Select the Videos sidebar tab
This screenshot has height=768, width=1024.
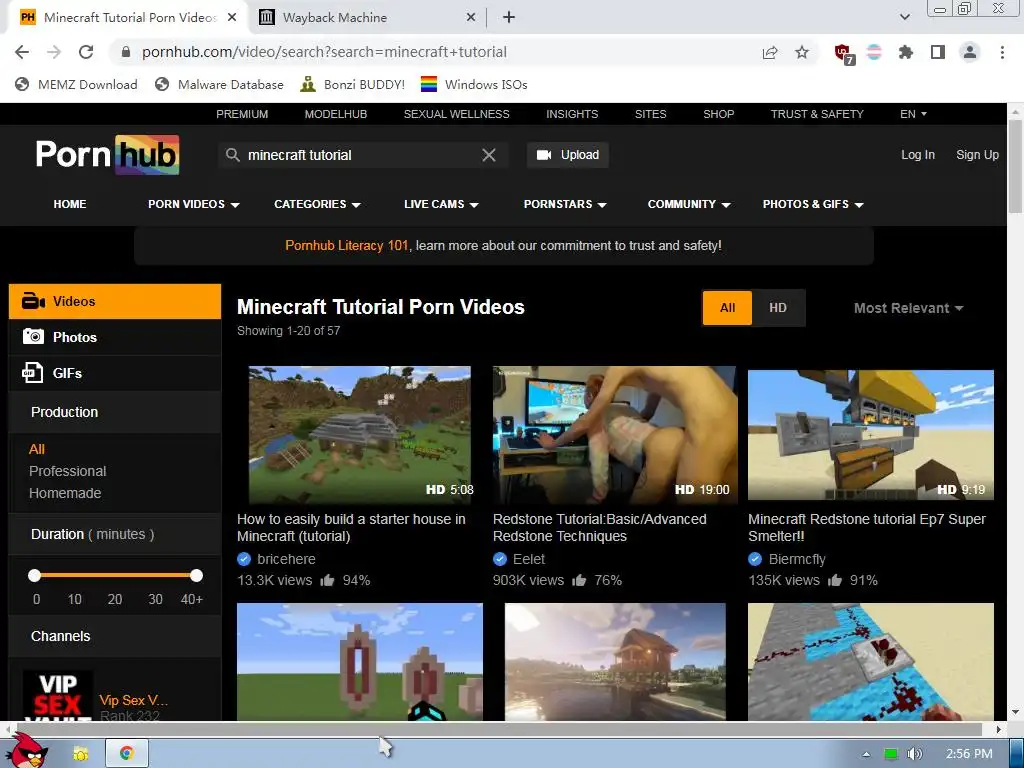pos(115,301)
